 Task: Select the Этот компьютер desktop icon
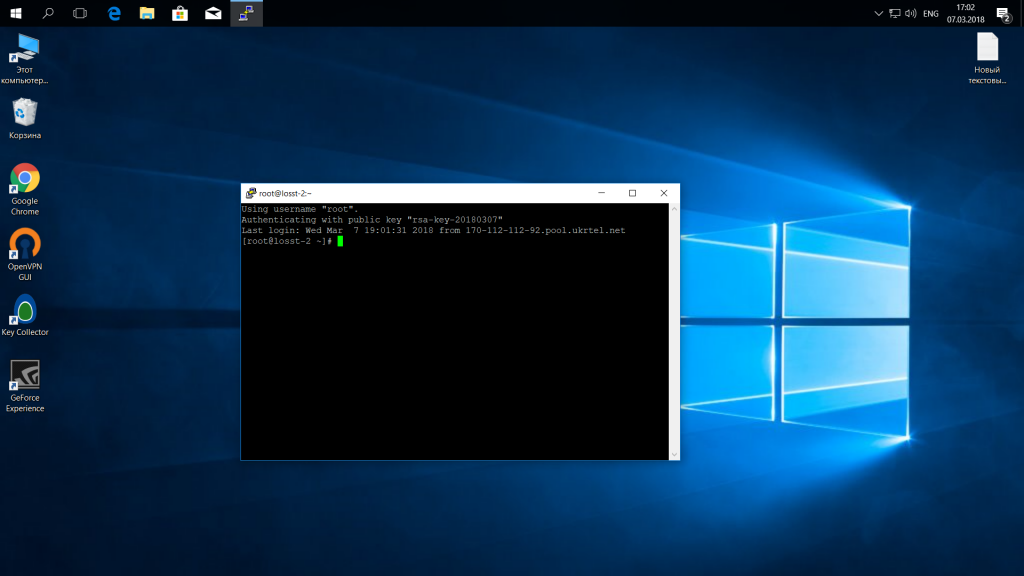point(25,48)
